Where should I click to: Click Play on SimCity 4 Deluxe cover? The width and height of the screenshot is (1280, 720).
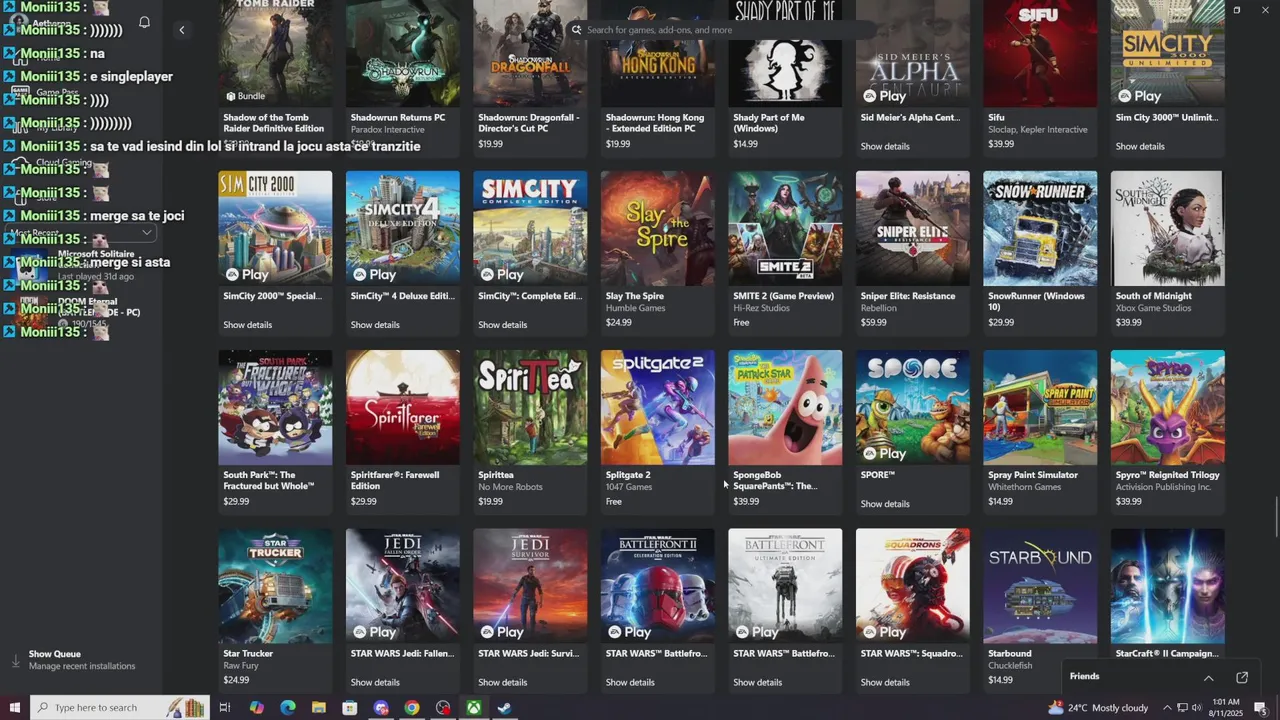click(x=375, y=274)
